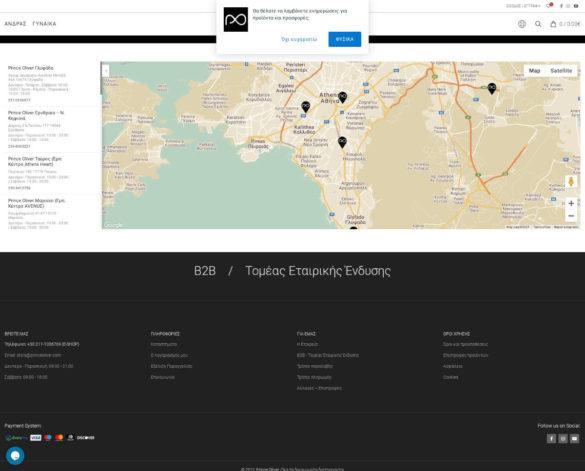Open Instagram icon in top bar
This screenshot has width=585, height=471.
(x=568, y=6)
